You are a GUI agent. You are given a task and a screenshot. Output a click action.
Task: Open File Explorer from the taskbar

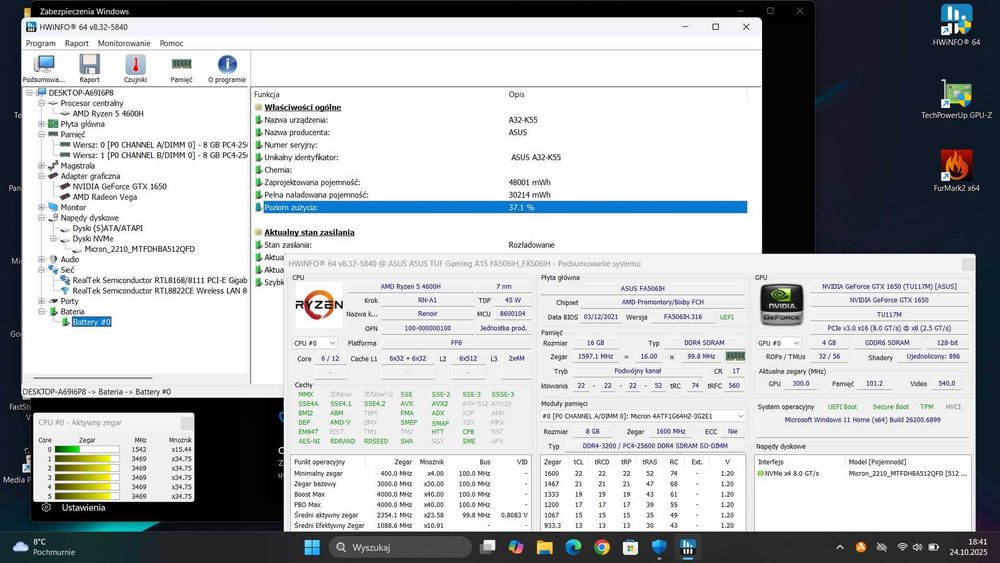[x=545, y=547]
